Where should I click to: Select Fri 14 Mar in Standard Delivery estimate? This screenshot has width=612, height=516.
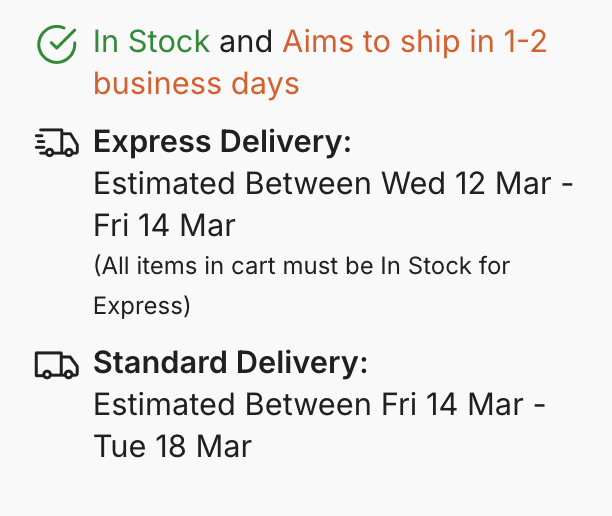click(x=452, y=405)
